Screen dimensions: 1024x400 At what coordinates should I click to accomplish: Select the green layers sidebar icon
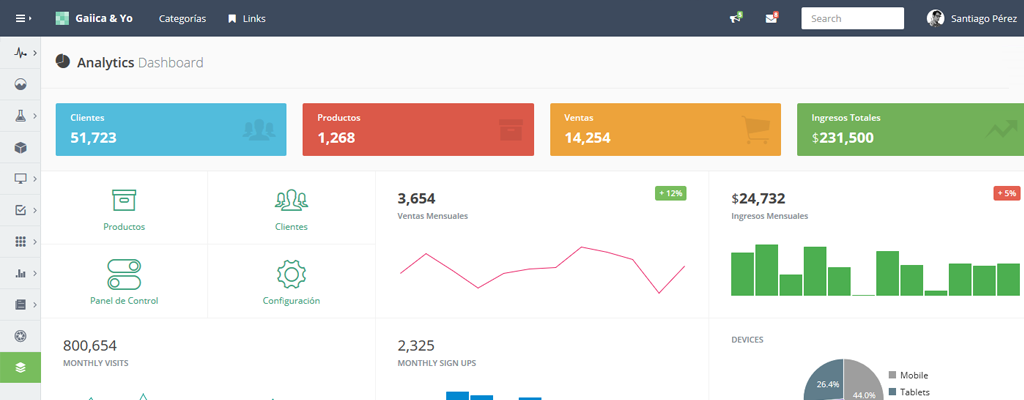pyautogui.click(x=20, y=367)
